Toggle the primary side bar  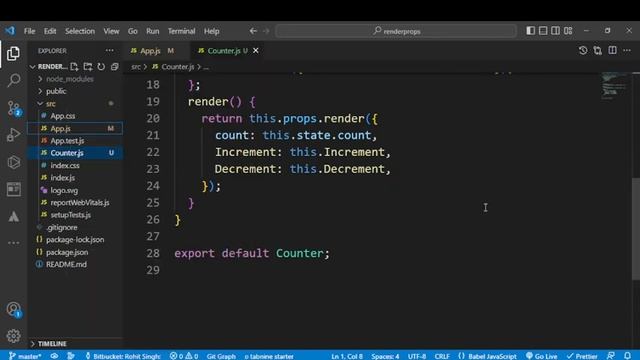coord(530,31)
